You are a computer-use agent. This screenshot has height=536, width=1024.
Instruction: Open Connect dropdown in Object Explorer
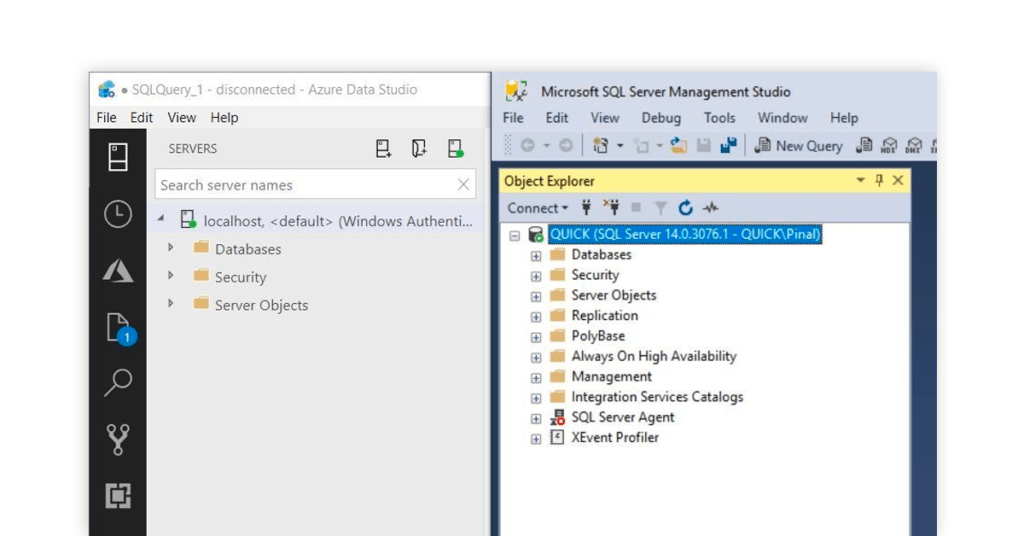537,208
